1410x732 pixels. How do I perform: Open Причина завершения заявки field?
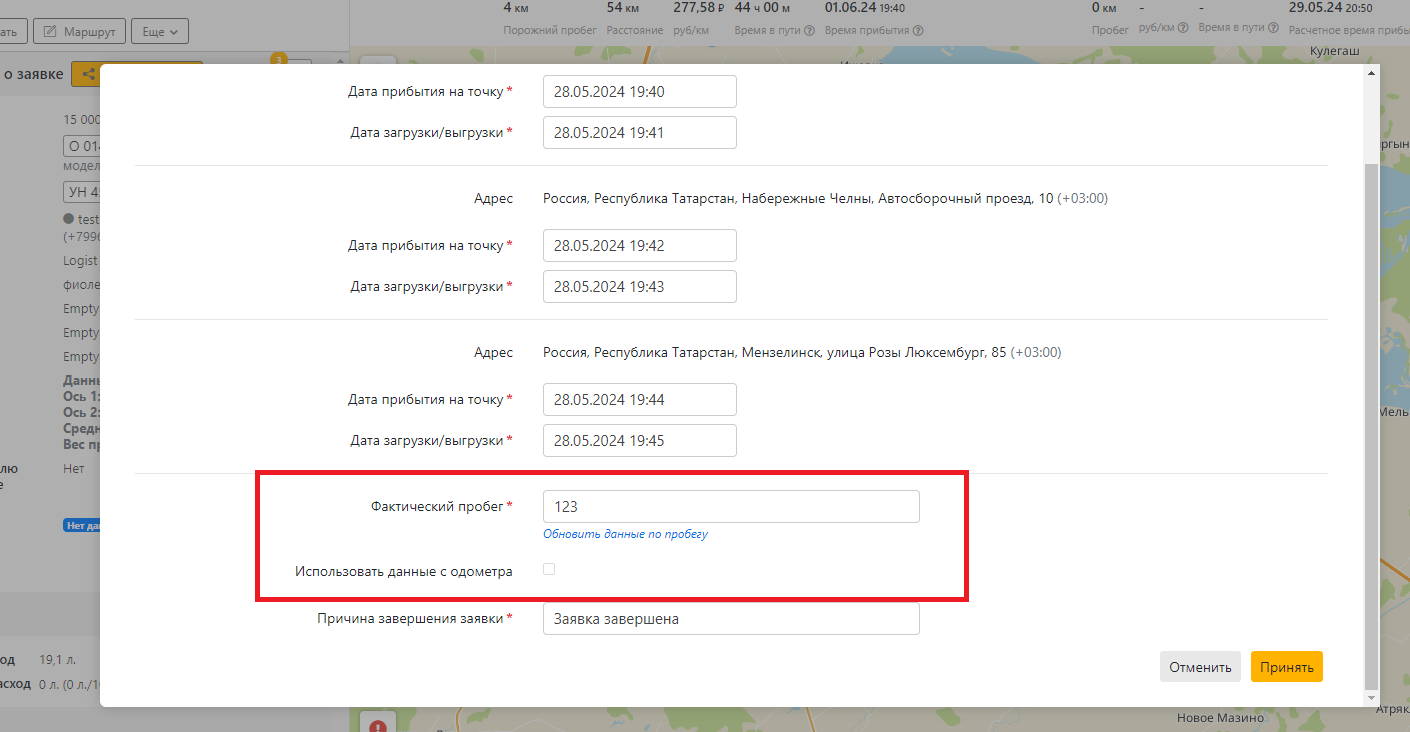[x=731, y=618]
